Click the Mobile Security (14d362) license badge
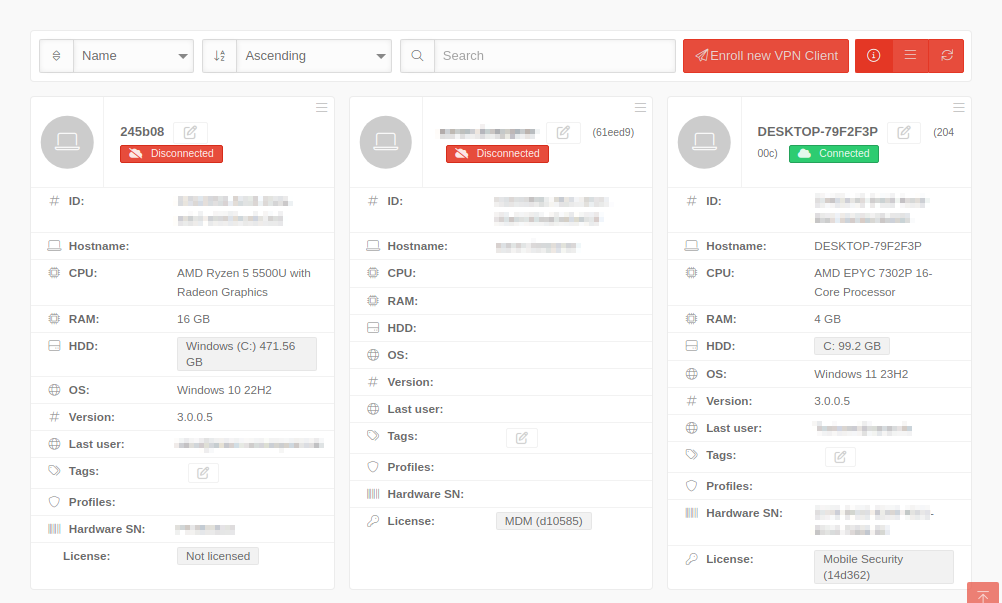This screenshot has width=1002, height=603. pyautogui.click(x=882, y=567)
